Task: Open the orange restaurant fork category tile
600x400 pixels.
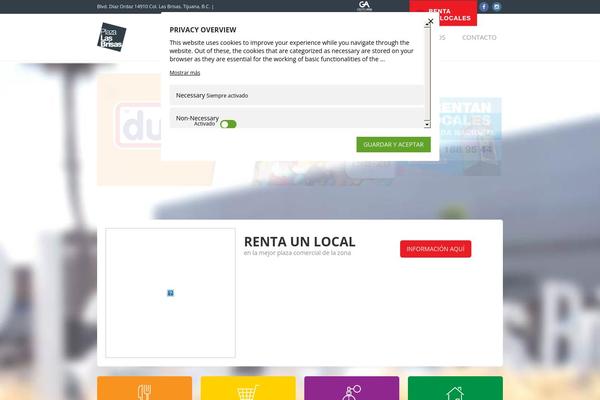Action: click(x=144, y=388)
